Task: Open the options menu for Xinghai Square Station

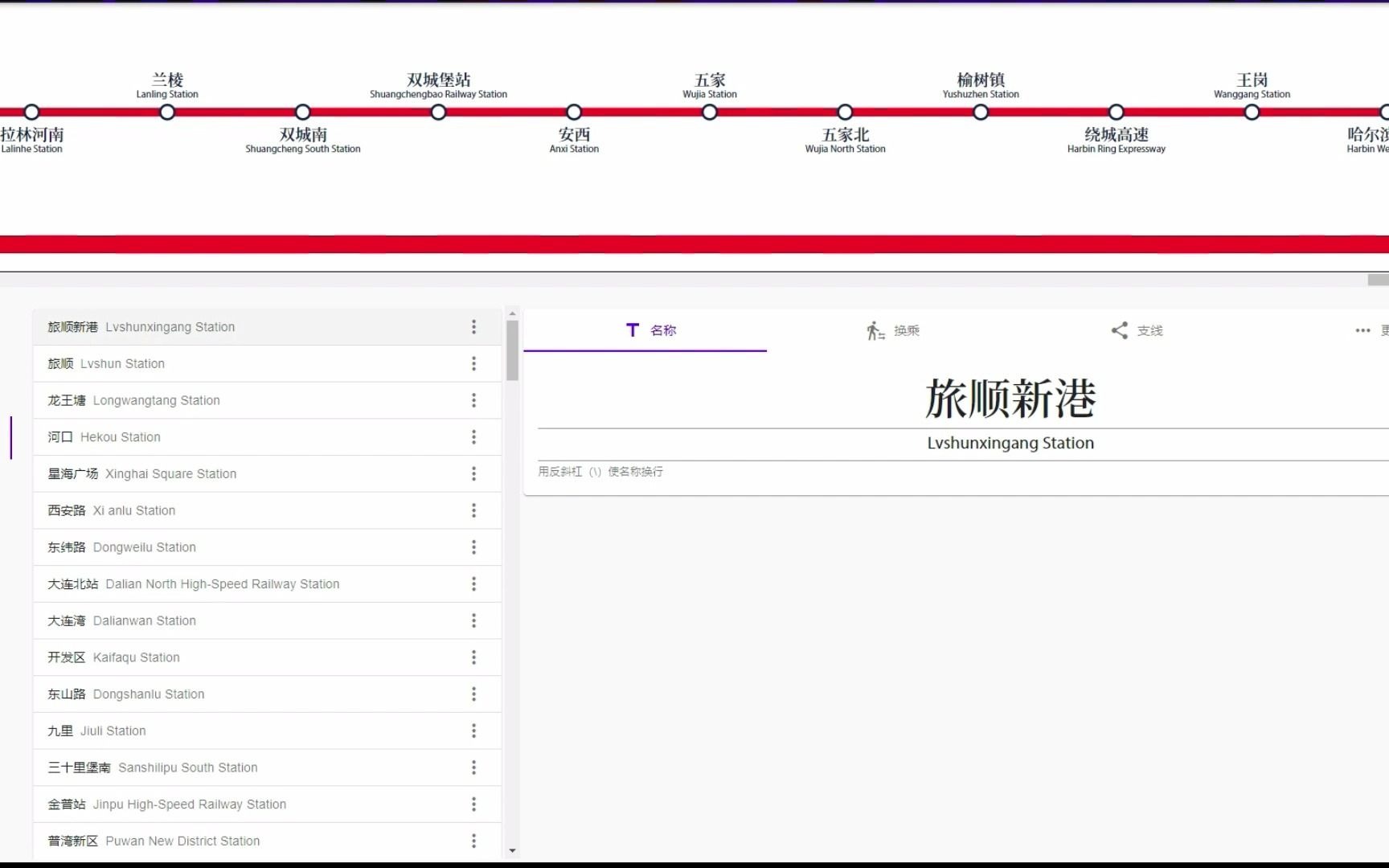Action: point(473,474)
